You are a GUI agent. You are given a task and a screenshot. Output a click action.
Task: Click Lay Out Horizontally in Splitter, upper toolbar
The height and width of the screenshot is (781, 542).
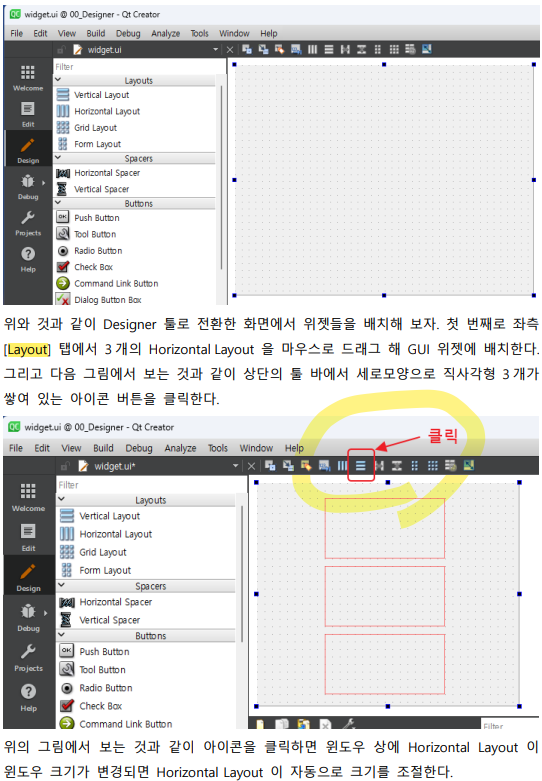[345, 49]
